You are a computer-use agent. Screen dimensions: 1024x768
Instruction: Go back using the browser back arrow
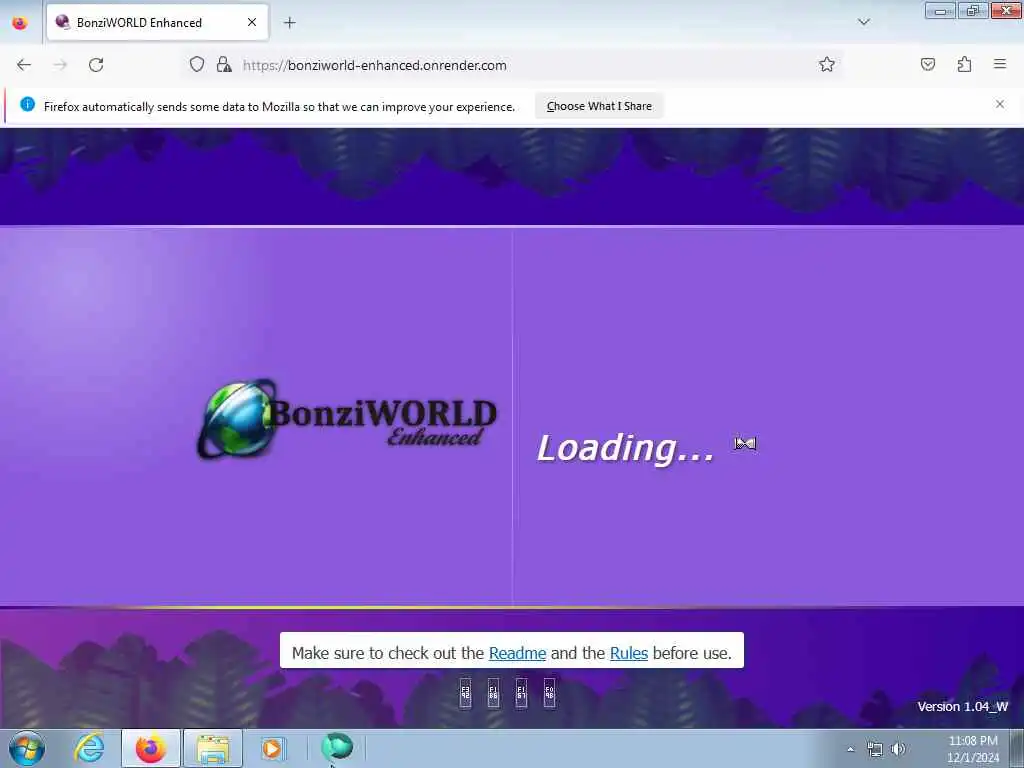point(24,65)
